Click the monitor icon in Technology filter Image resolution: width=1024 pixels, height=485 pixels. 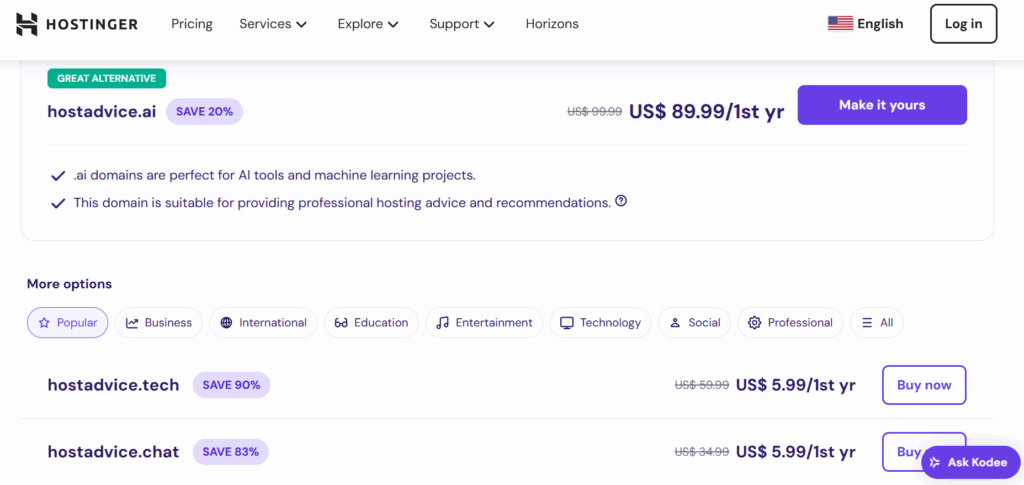point(567,322)
